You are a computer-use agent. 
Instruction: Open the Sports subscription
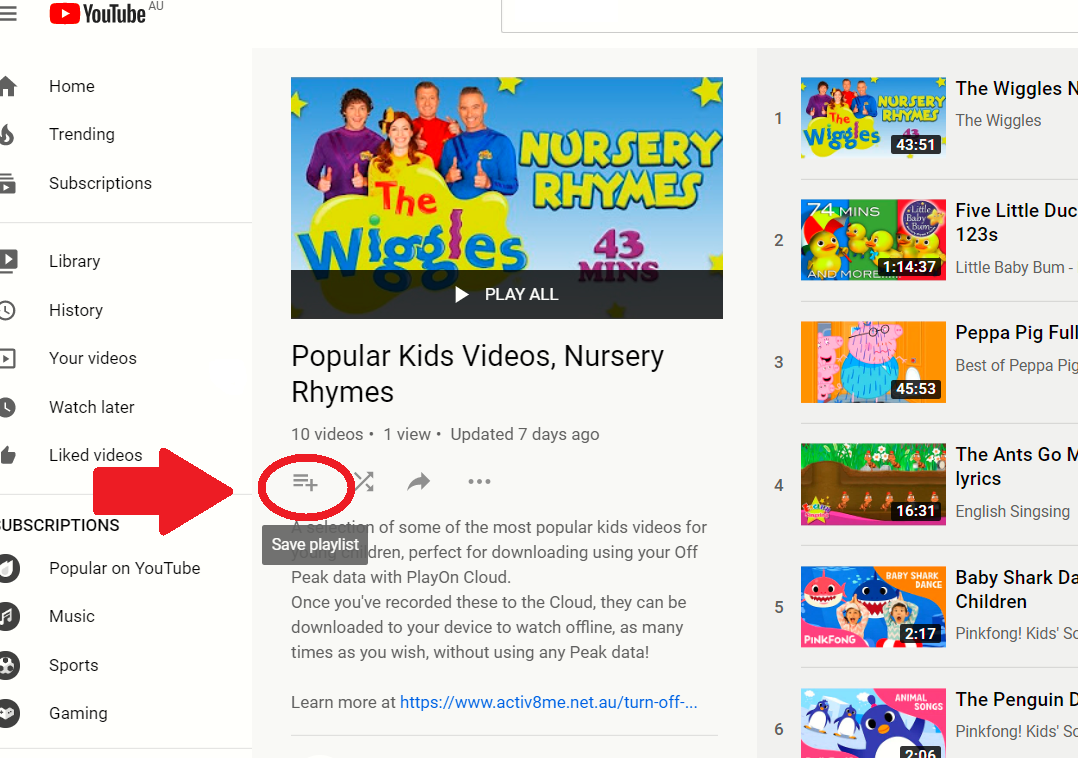pos(74,665)
